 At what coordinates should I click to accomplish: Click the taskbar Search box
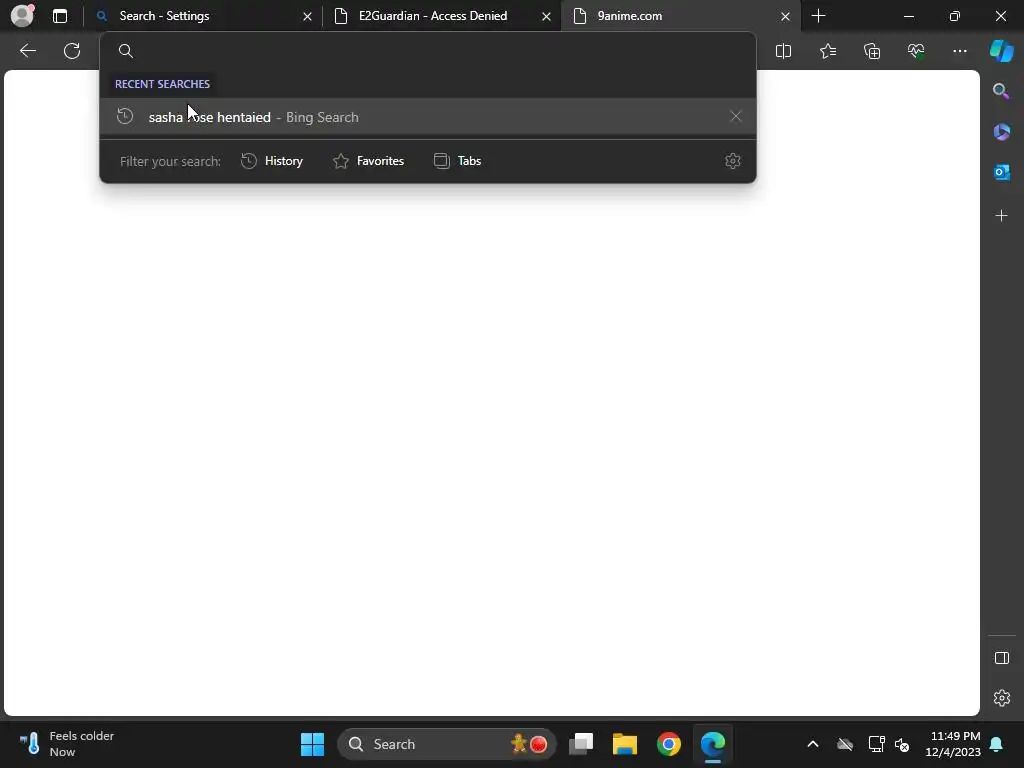447,744
